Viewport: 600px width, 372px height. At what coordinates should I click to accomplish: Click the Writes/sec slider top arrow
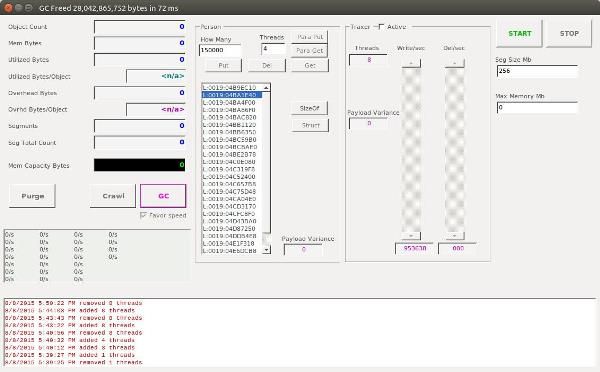point(411,63)
